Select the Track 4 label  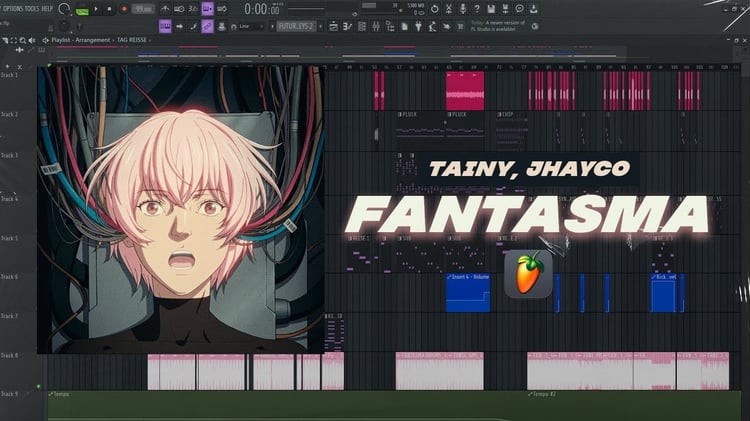coord(9,199)
